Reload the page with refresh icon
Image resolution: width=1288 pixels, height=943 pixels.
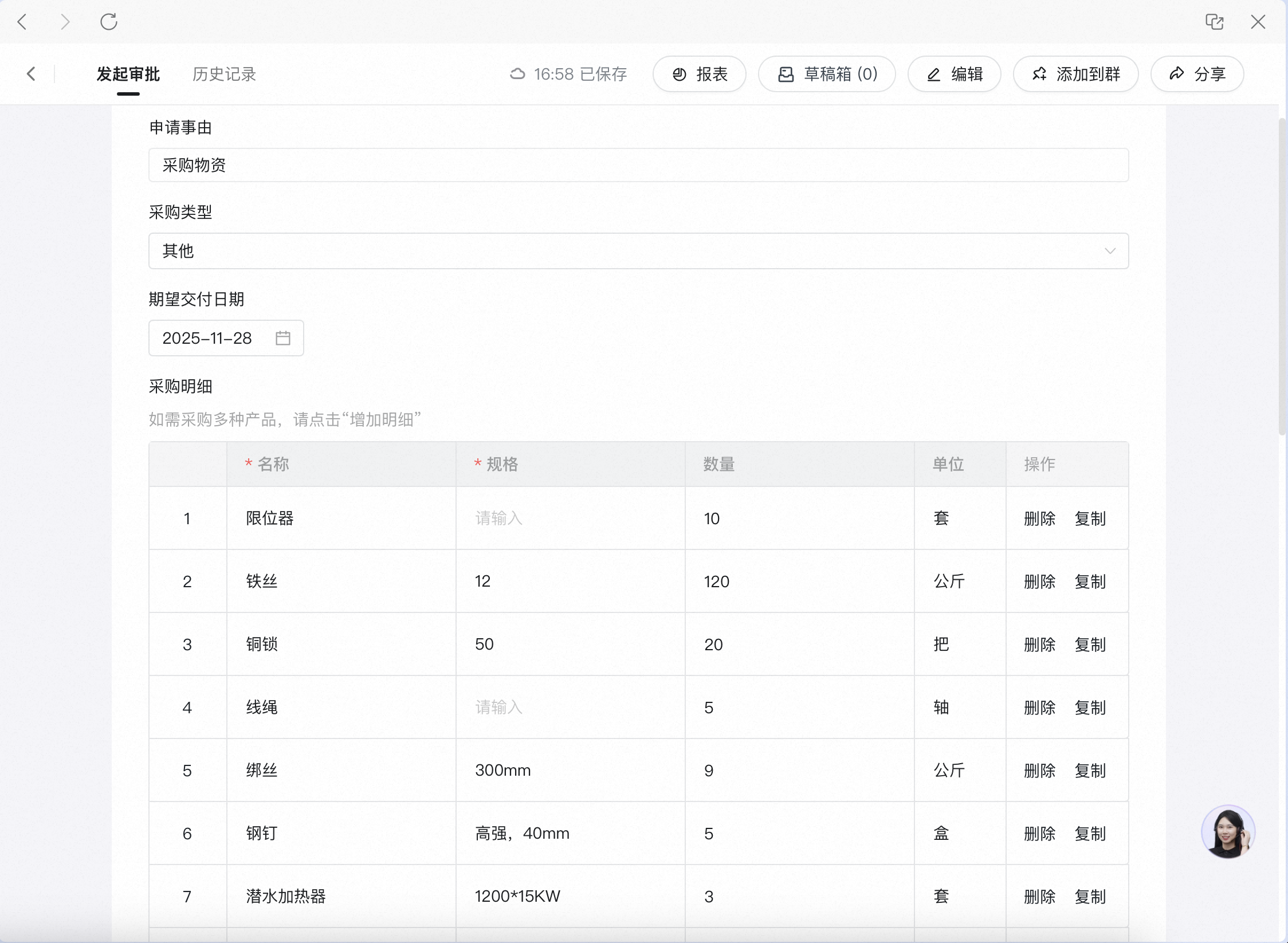click(x=109, y=22)
